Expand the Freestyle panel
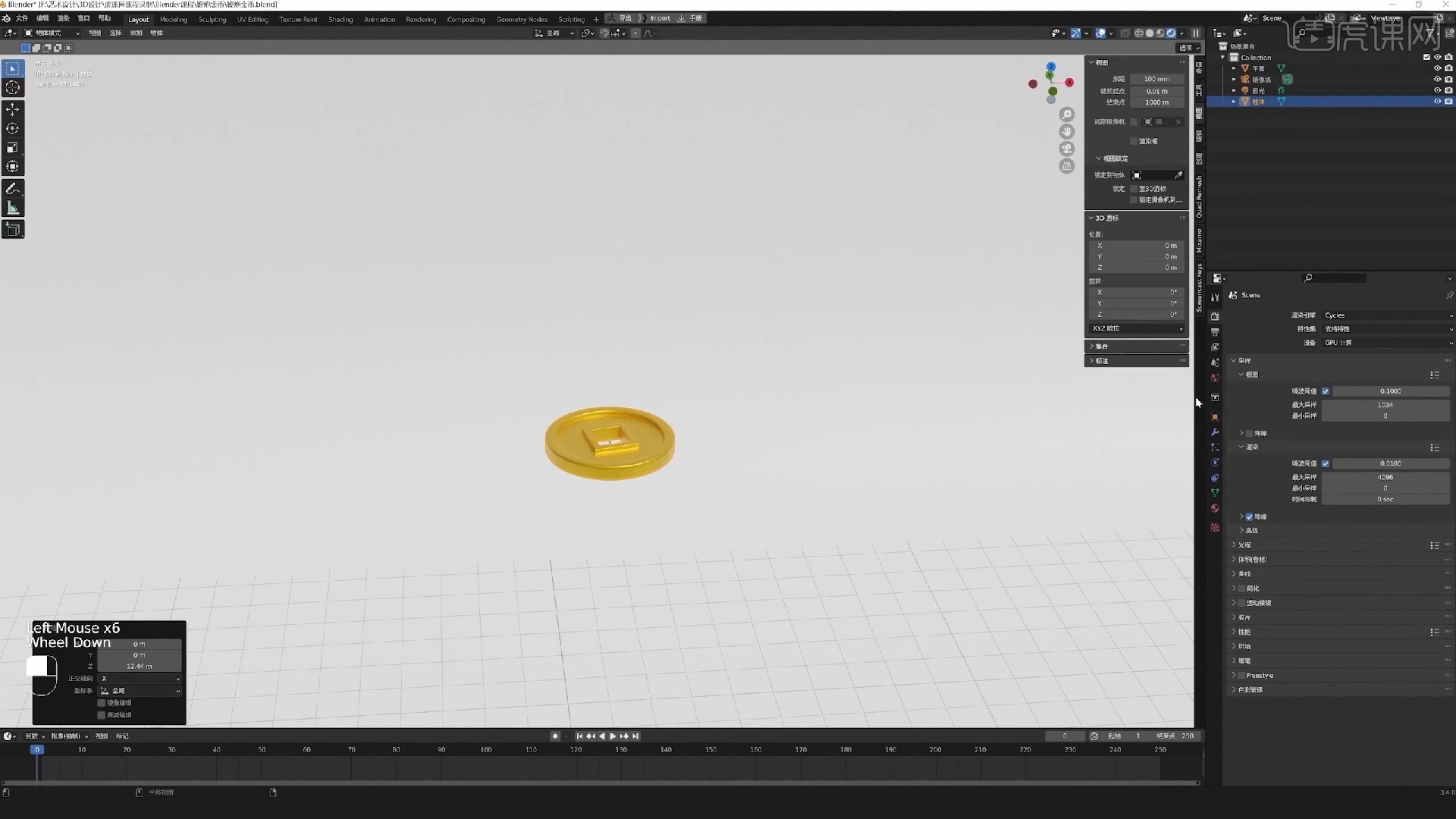 tap(1234, 676)
